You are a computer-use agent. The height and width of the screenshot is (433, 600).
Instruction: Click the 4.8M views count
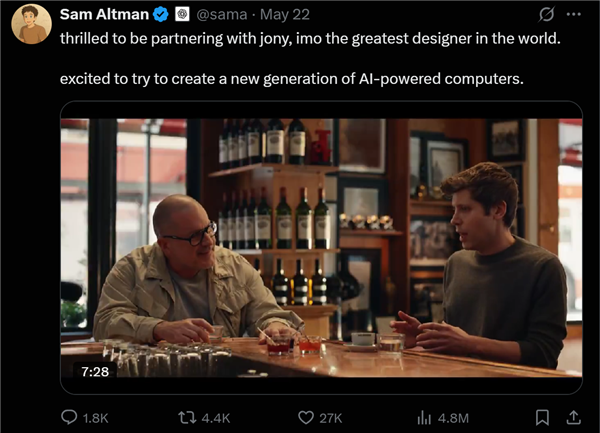(454, 417)
